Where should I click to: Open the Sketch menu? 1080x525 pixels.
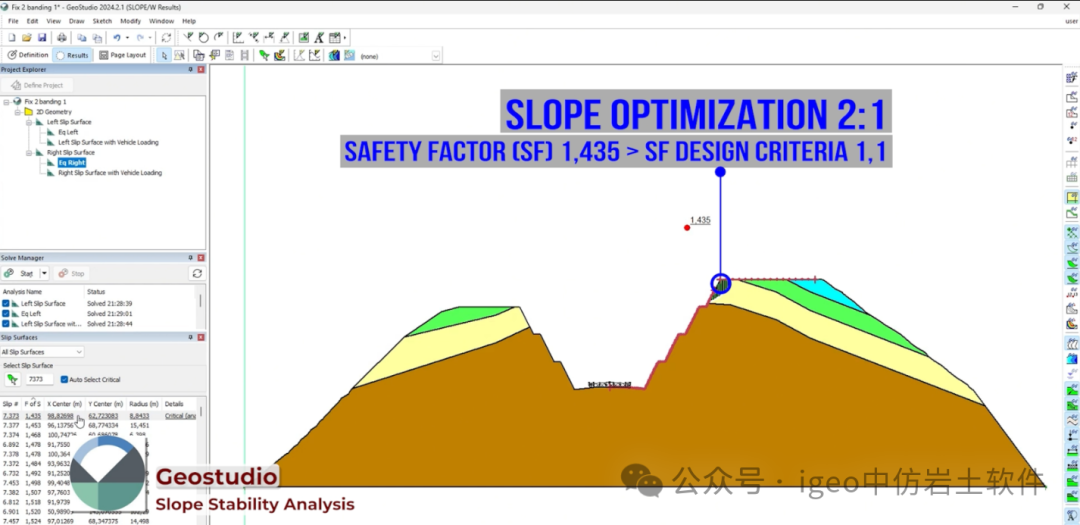(102, 21)
